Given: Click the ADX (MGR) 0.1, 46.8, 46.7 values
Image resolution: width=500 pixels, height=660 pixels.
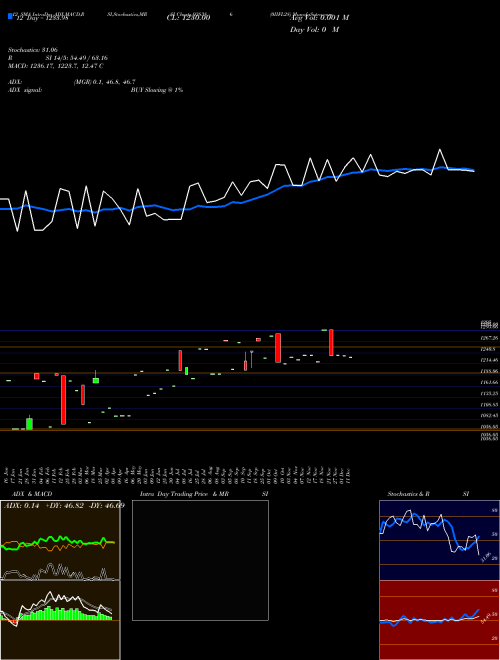Looking at the screenshot, I should pyautogui.click(x=104, y=82).
